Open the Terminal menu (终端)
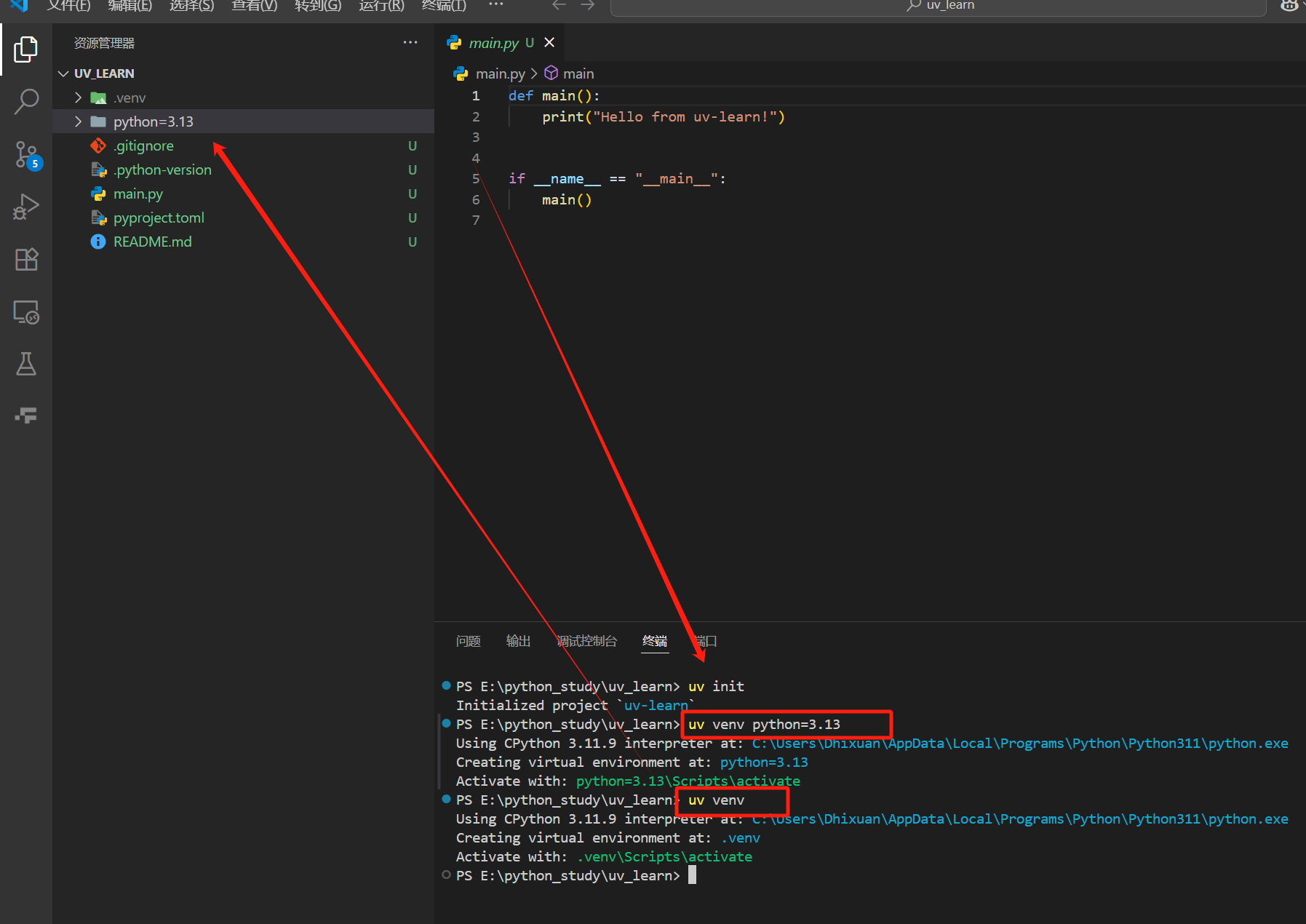Screen dimensions: 1306x924 pyautogui.click(x=444, y=6)
